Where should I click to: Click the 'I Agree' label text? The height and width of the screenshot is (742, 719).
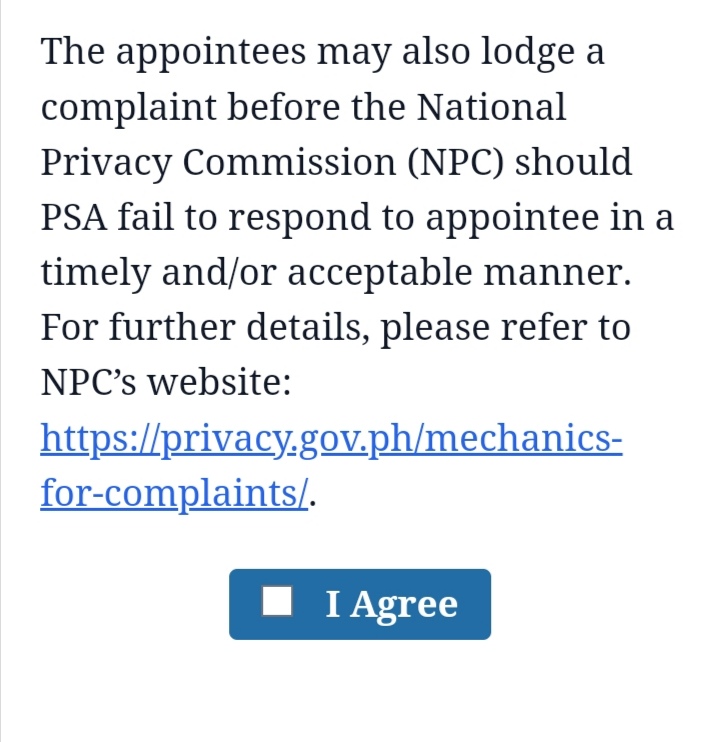pyautogui.click(x=391, y=605)
